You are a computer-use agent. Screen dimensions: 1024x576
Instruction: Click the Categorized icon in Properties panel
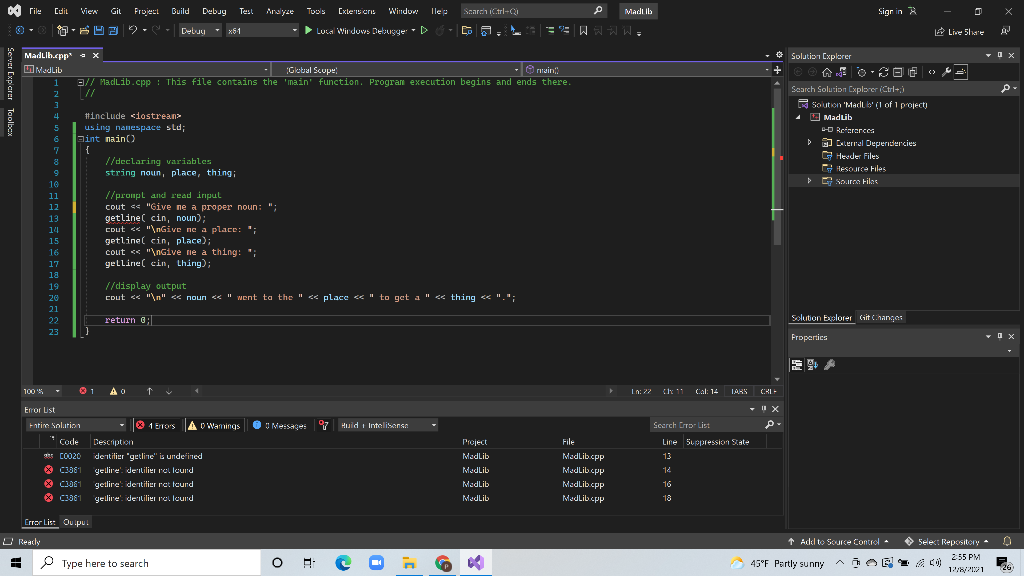pyautogui.click(x=798, y=364)
